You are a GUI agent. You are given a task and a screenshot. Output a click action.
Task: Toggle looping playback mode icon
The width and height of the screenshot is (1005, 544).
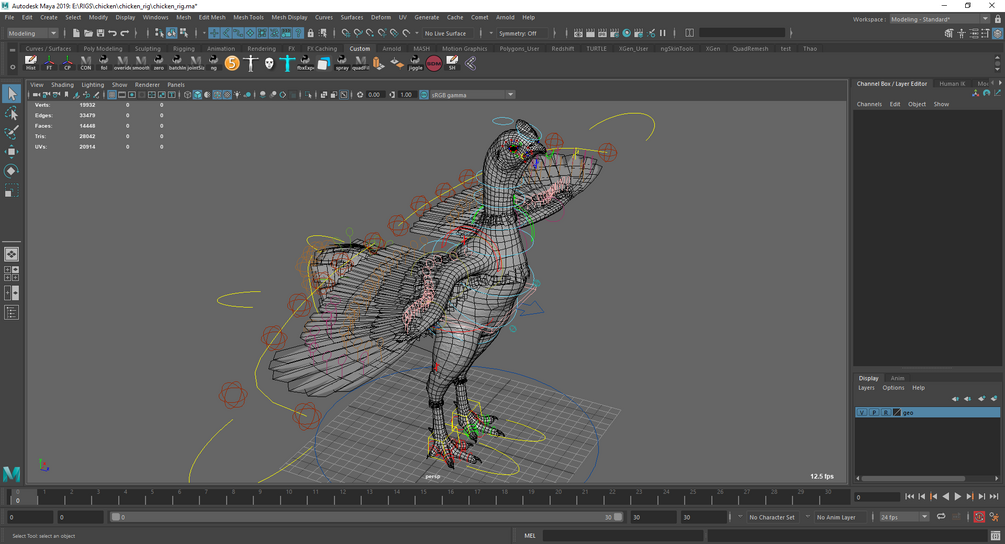(x=941, y=517)
